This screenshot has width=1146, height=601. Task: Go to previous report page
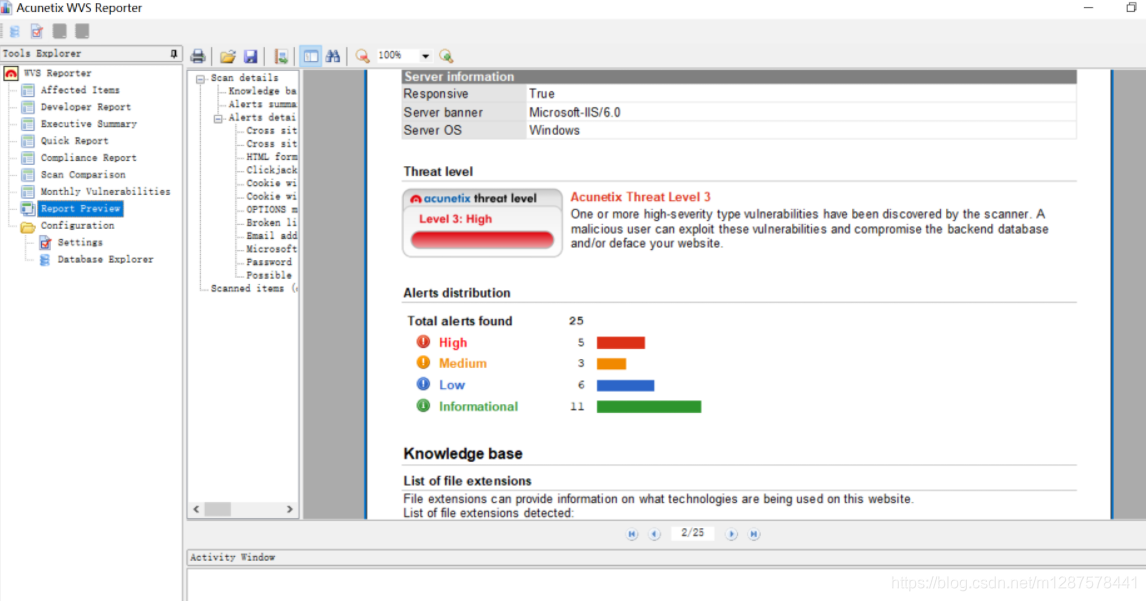click(x=654, y=534)
